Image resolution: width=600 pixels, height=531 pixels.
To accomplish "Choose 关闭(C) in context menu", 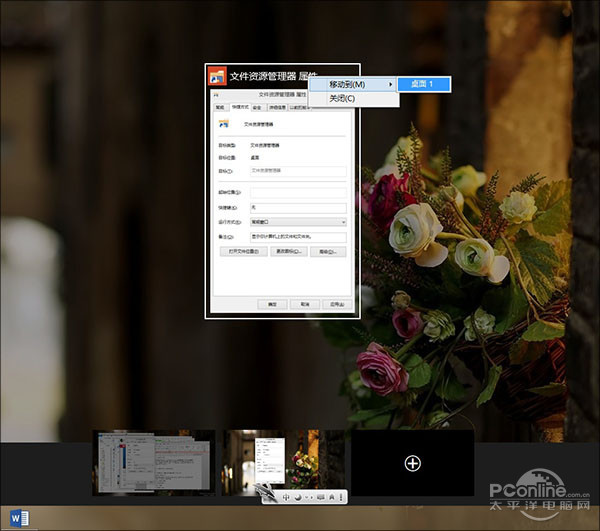I will point(343,98).
